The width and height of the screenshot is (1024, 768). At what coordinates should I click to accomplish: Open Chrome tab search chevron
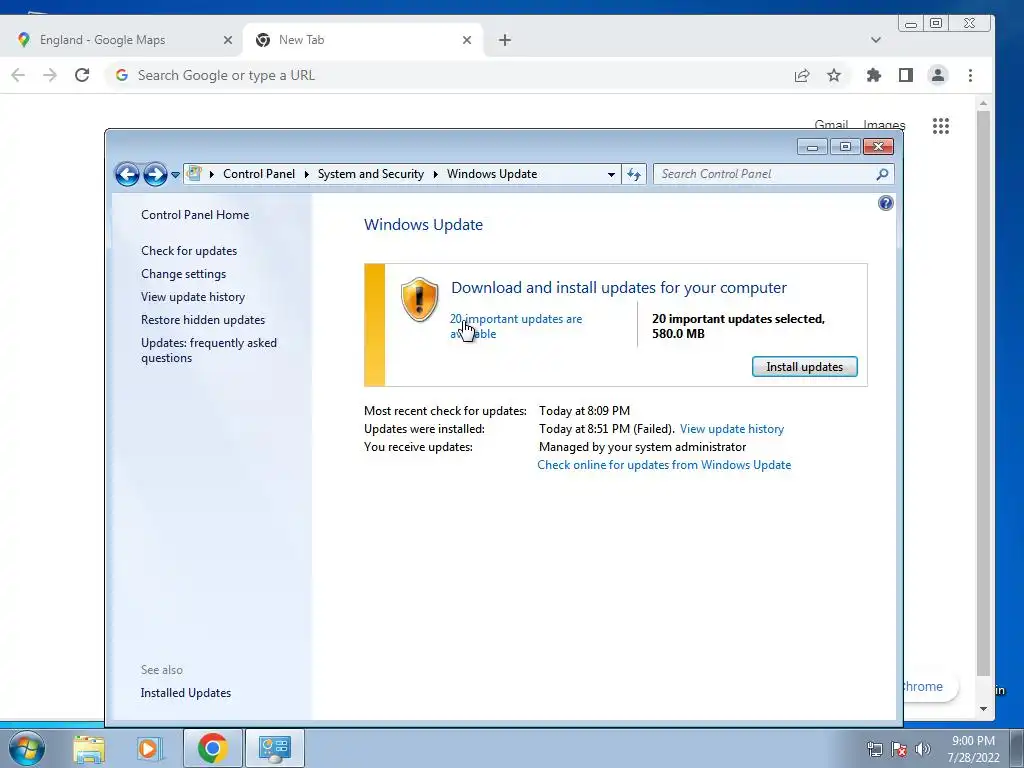[x=876, y=40]
